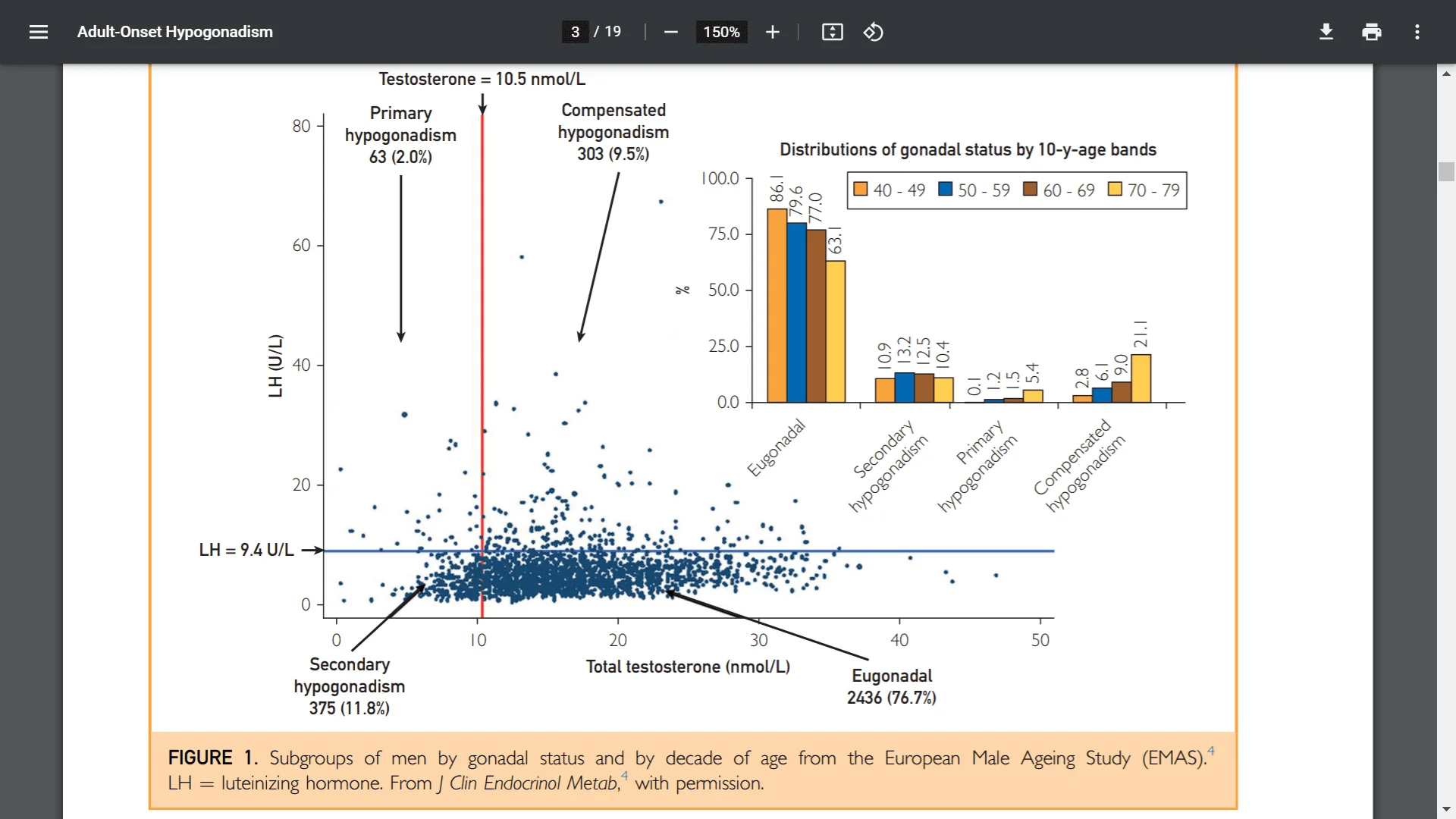Screen dimensions: 1456x819
Task: Click the vertical scrollbar thumb
Action: (x=1446, y=171)
